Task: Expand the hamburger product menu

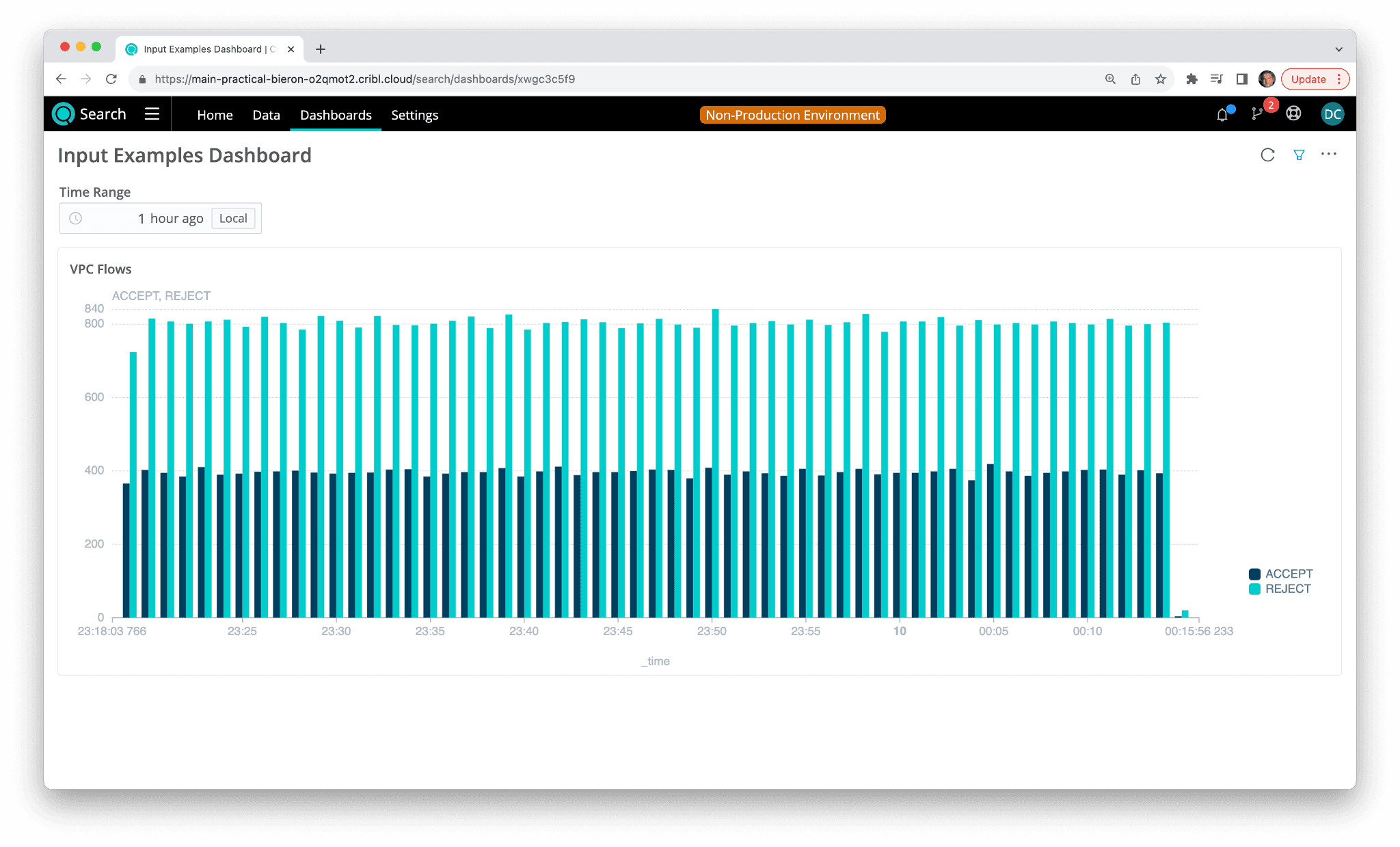Action: pyautogui.click(x=152, y=114)
